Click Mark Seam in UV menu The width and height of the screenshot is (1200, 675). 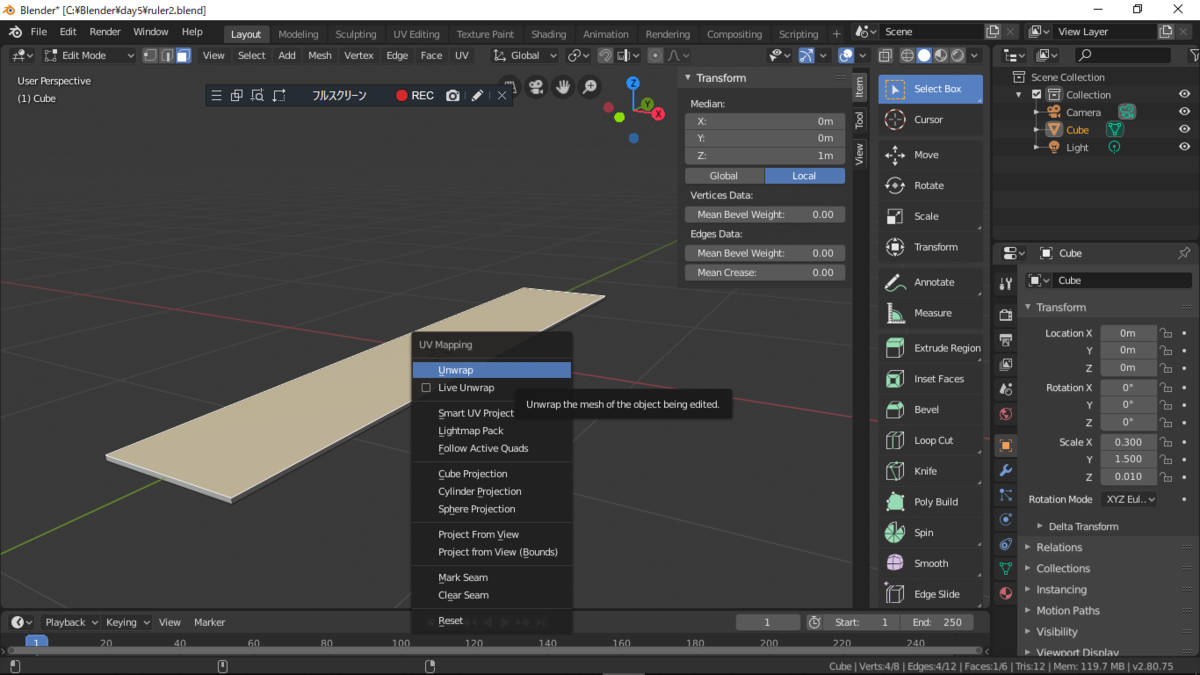(x=463, y=578)
